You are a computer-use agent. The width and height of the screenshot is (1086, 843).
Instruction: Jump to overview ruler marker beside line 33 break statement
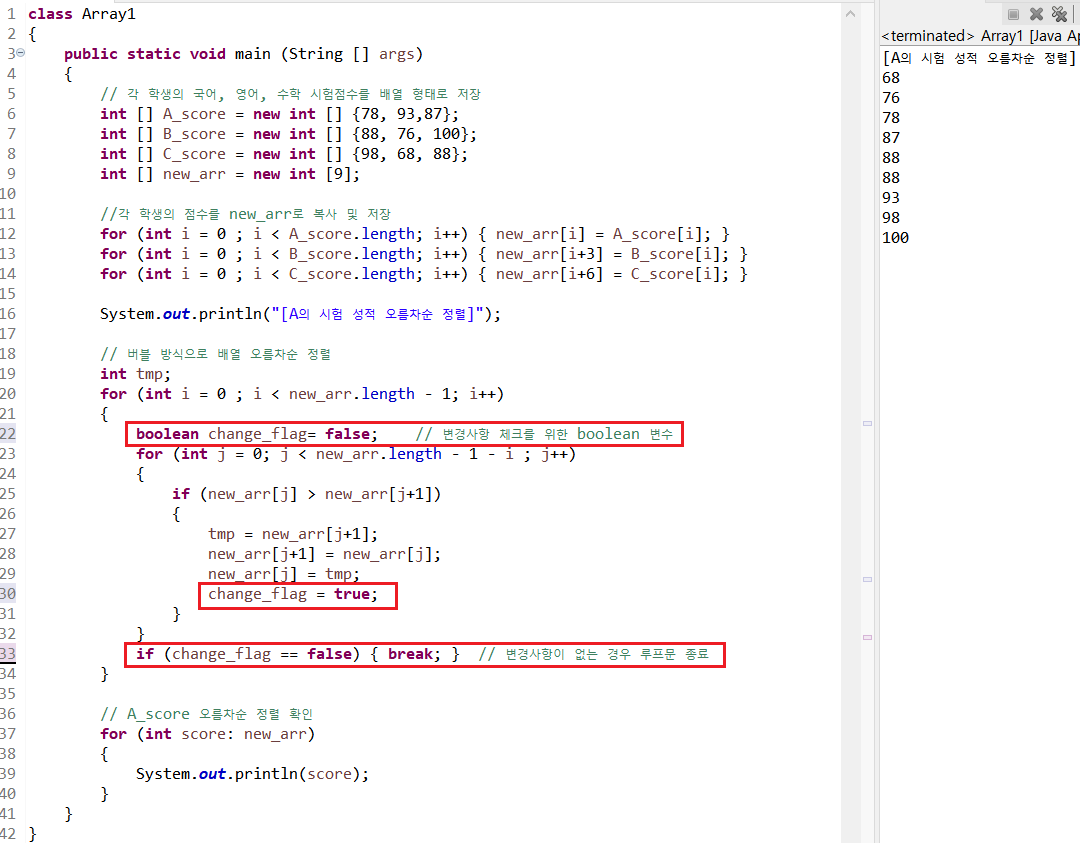[867, 637]
